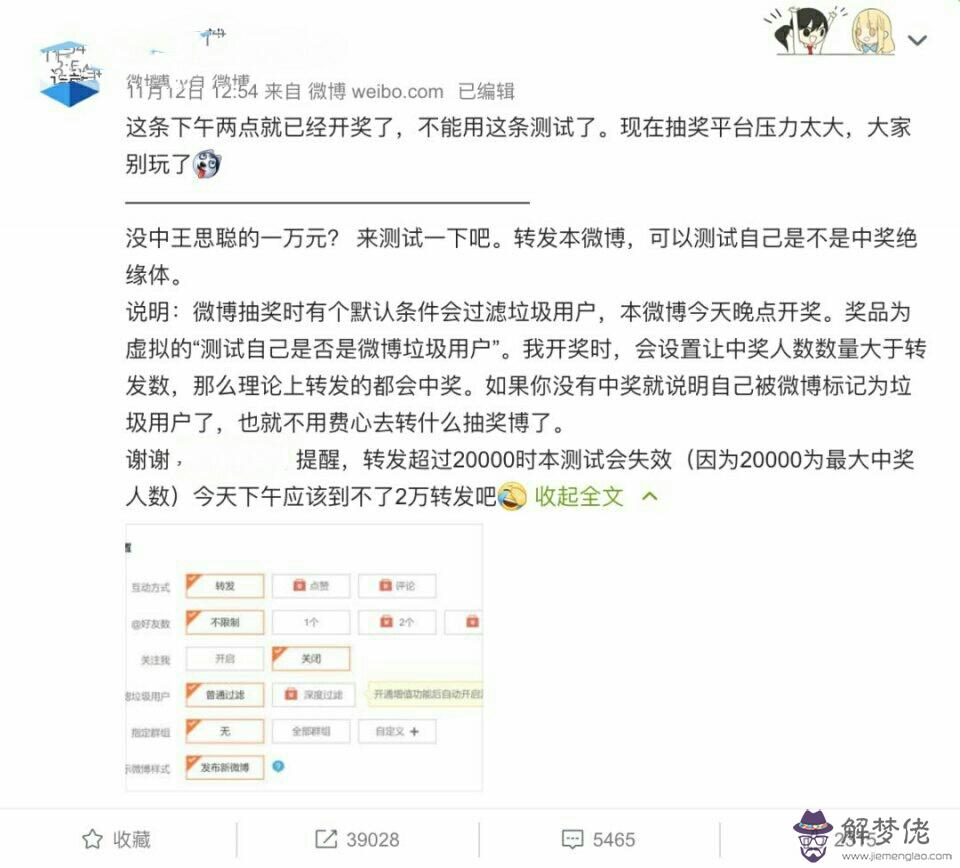Screen dimensions: 960x868
Task: Select the 关闭 option for 关注我
Action: pos(311,659)
